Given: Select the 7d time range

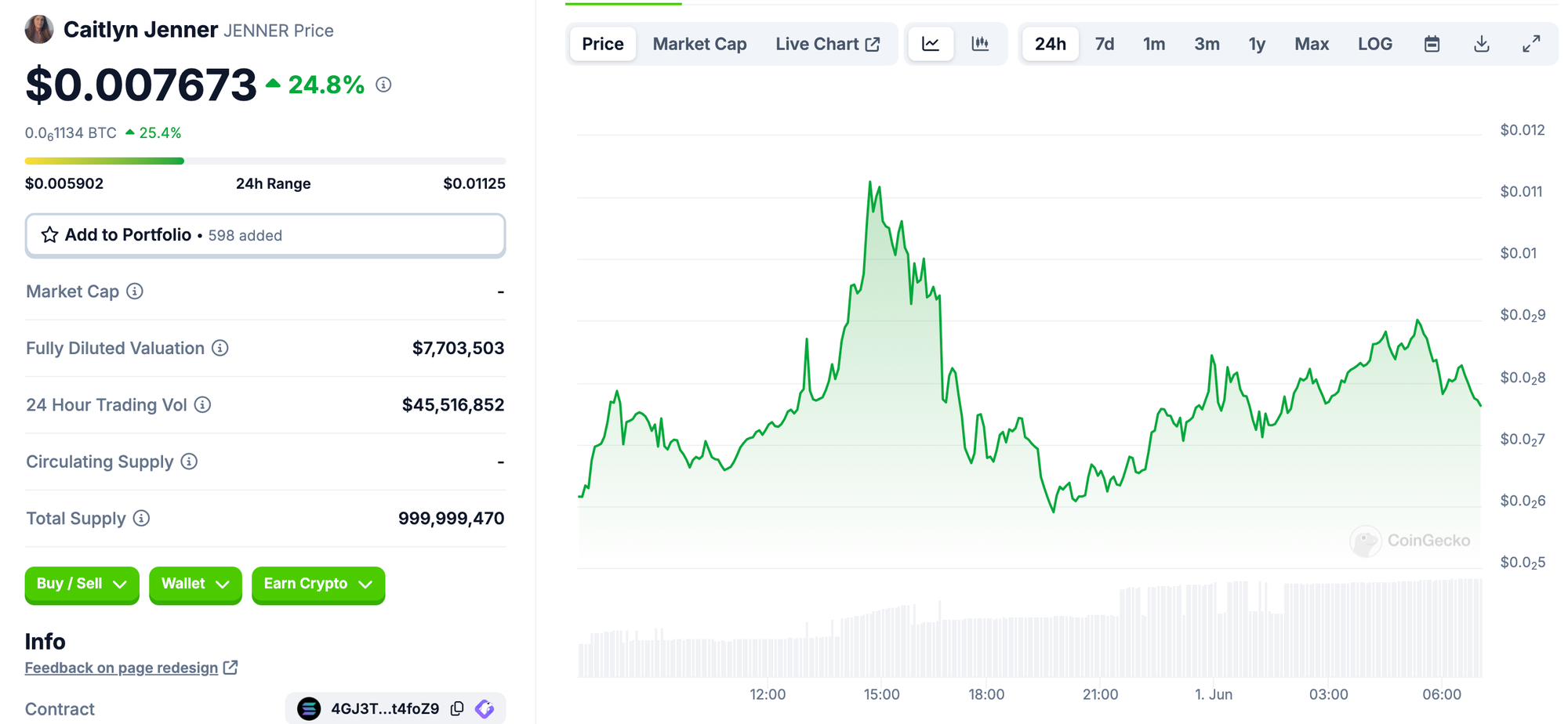Looking at the screenshot, I should tap(1105, 44).
